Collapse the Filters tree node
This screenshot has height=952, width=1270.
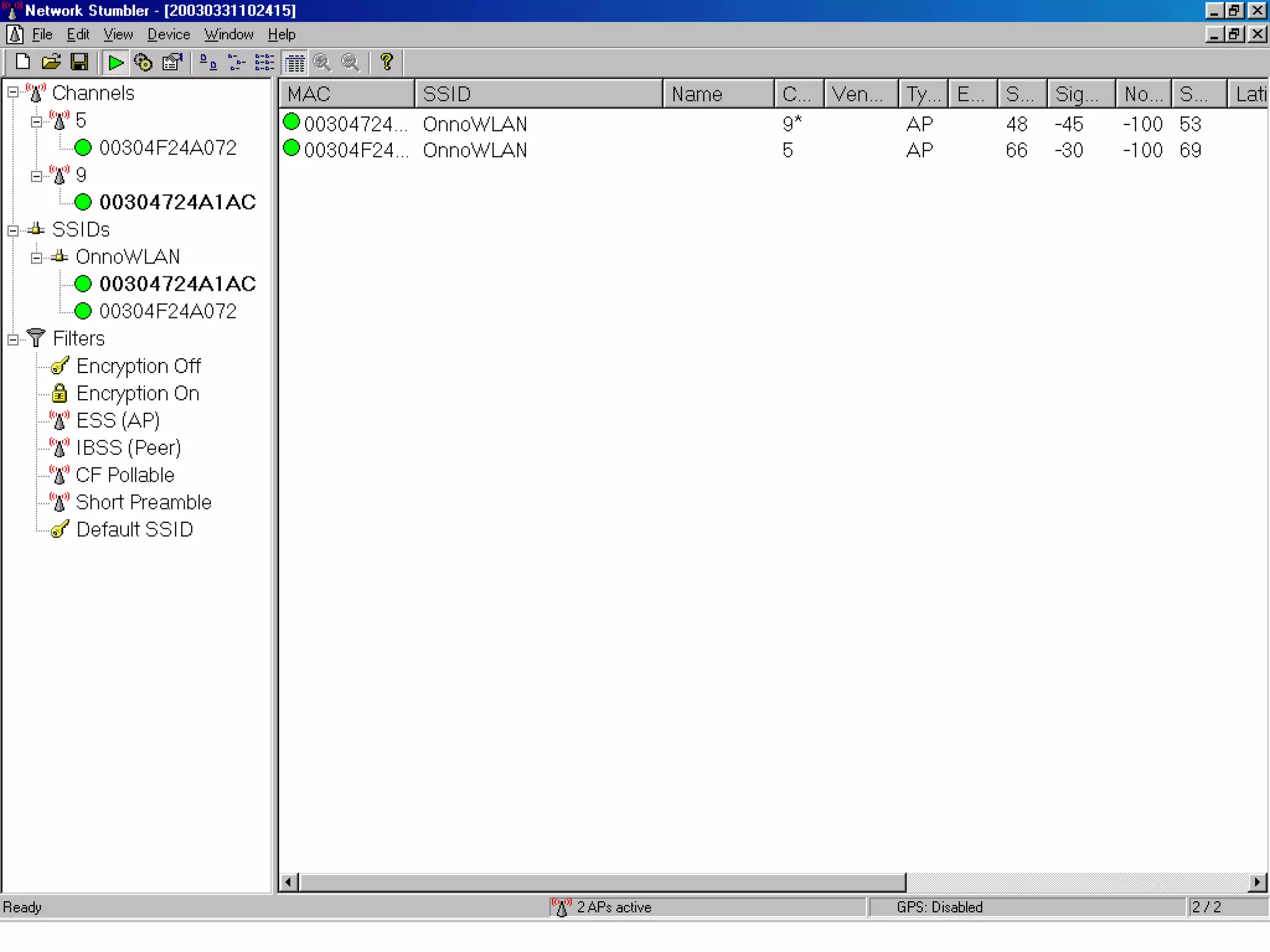(x=13, y=340)
